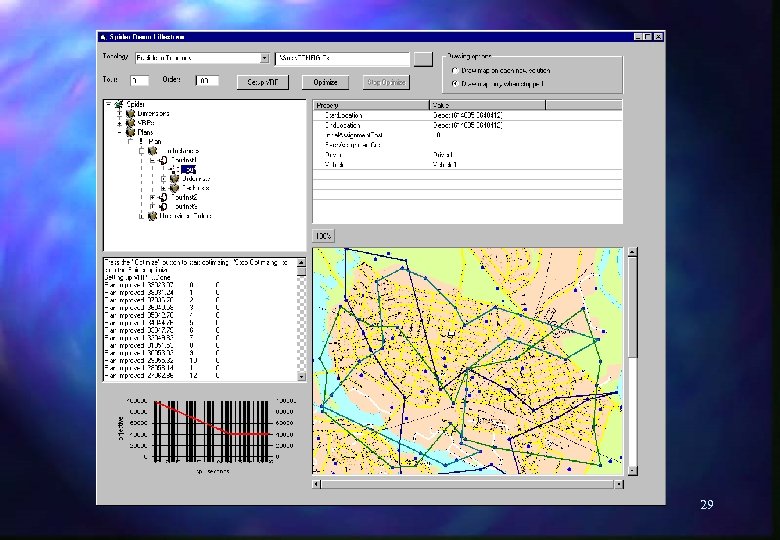
Task: Click the 100% zoom button above map
Action: click(x=323, y=235)
